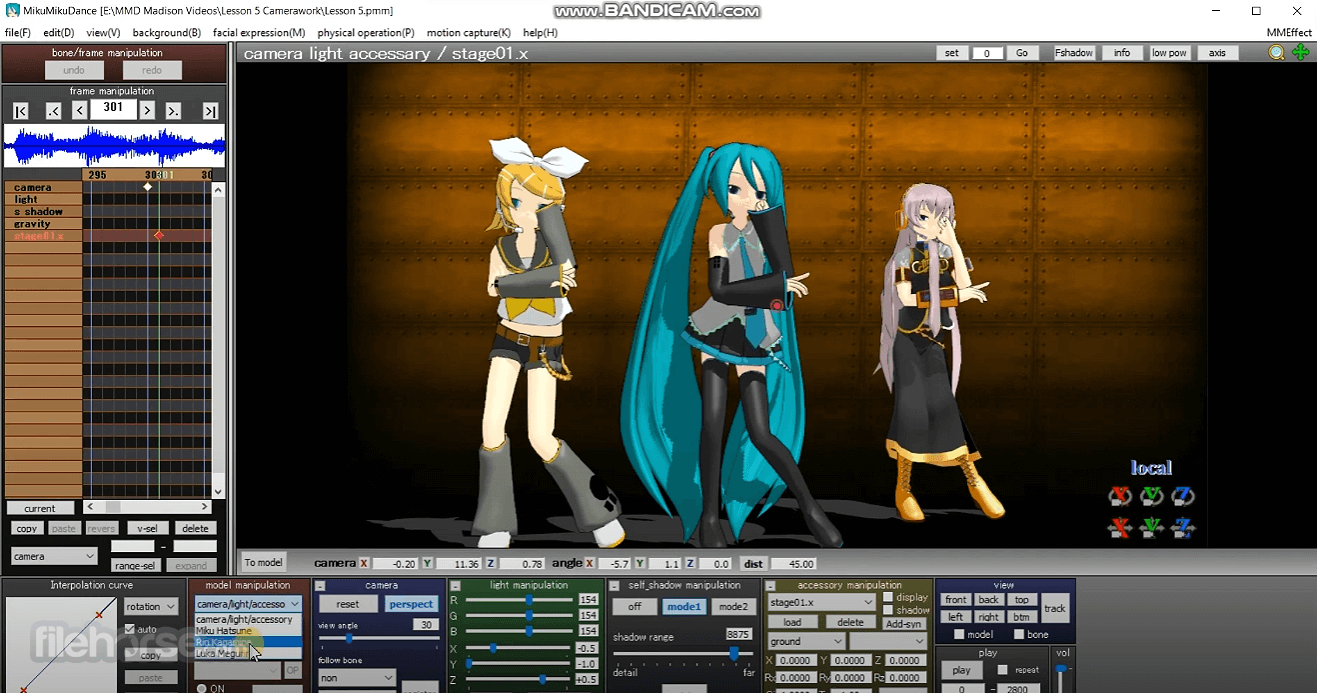The image size is (1317, 693).
Task: Click the stage01.x red keyframe diamond
Action: click(158, 236)
